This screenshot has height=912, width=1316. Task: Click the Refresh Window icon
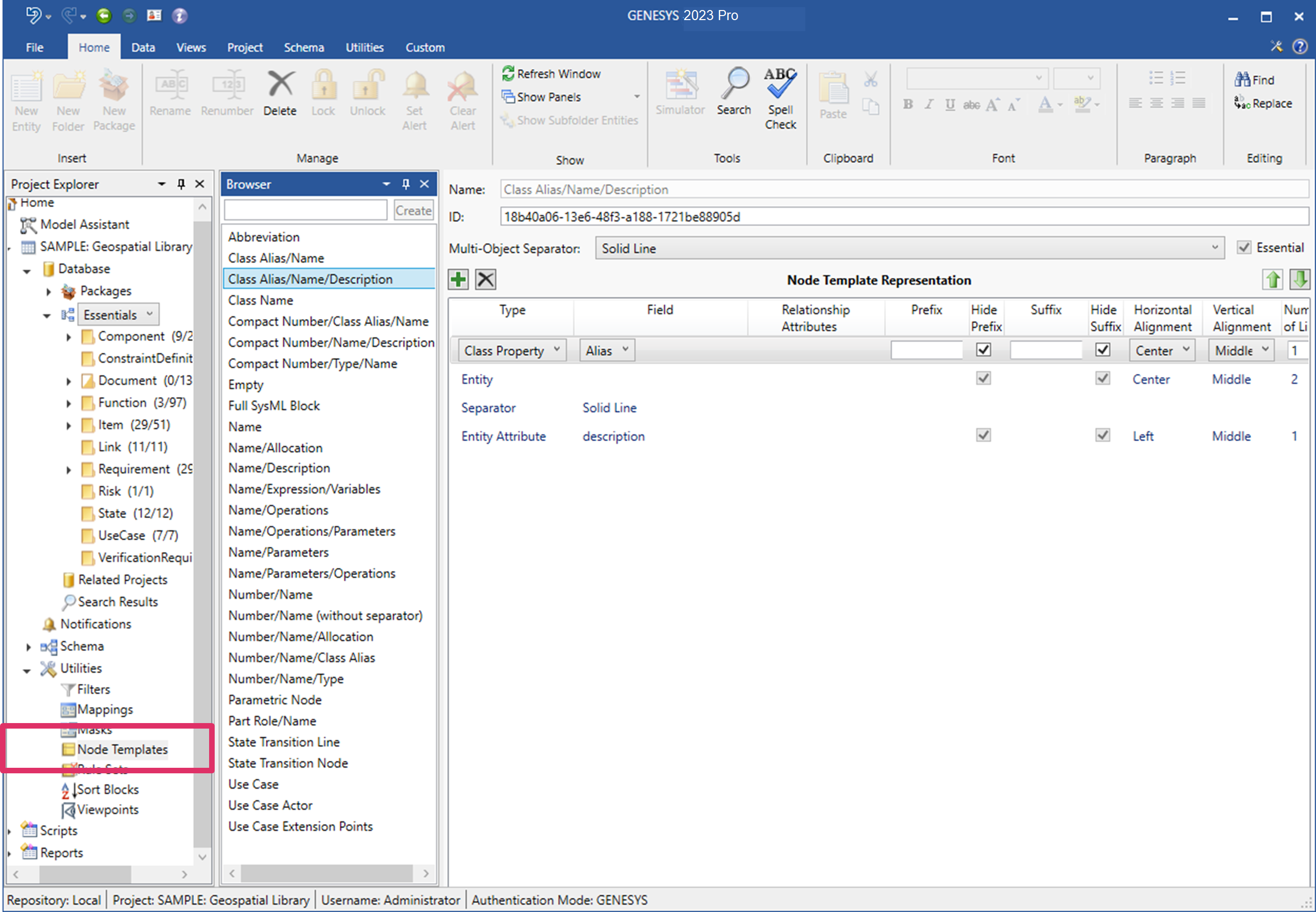(x=508, y=73)
